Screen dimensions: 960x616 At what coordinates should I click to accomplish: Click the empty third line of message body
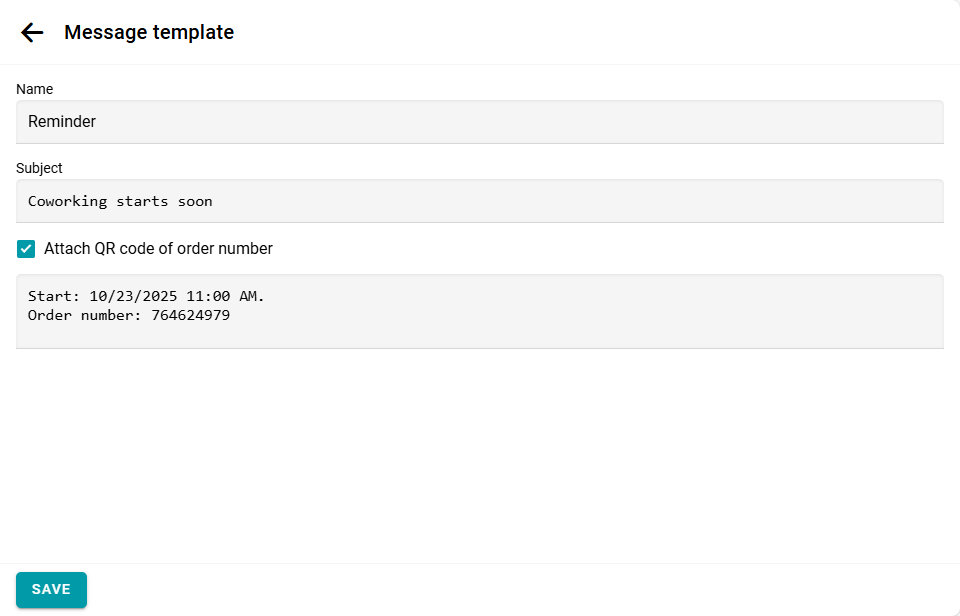coord(200,335)
